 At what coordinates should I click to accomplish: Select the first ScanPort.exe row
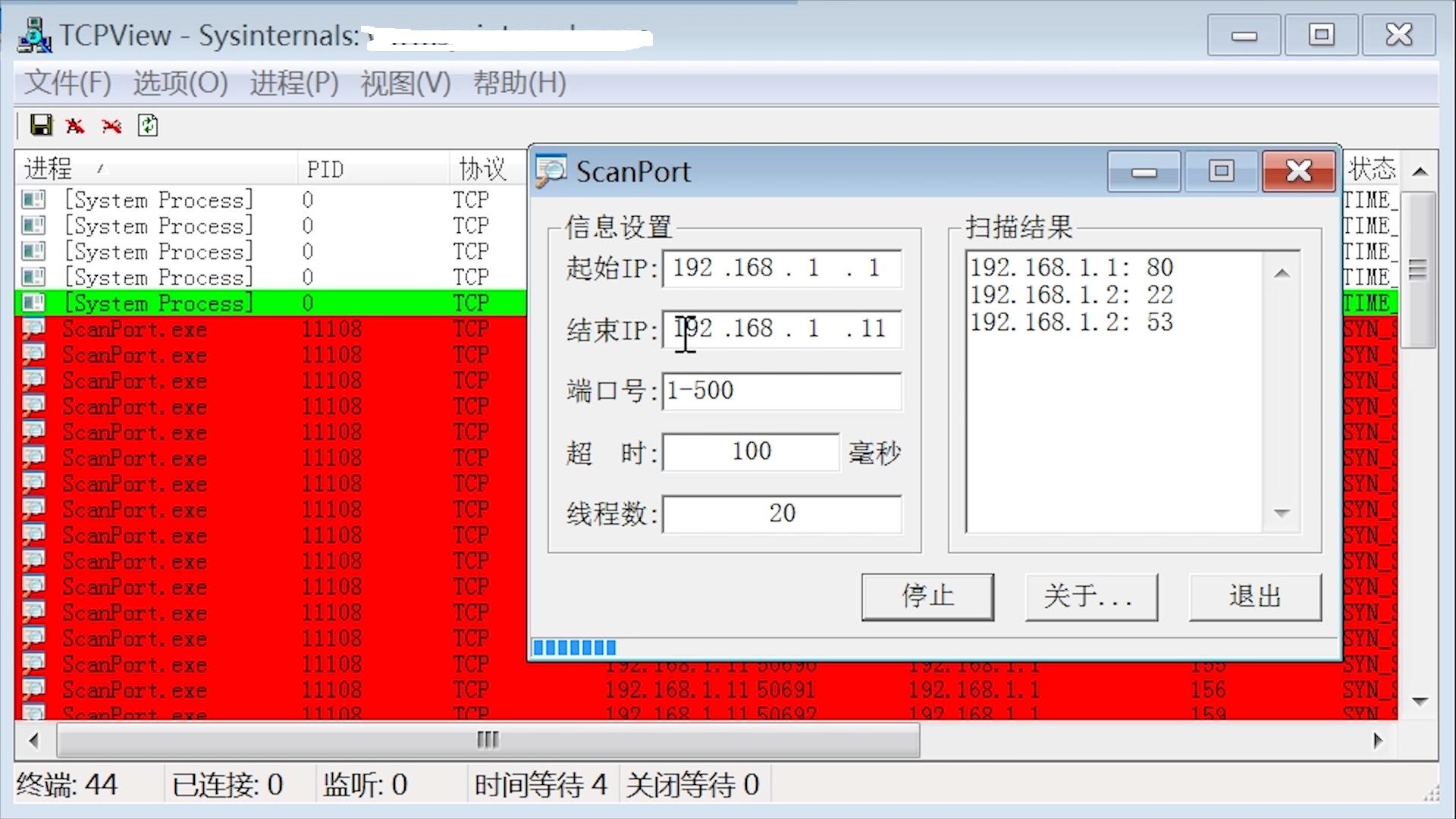[271, 329]
